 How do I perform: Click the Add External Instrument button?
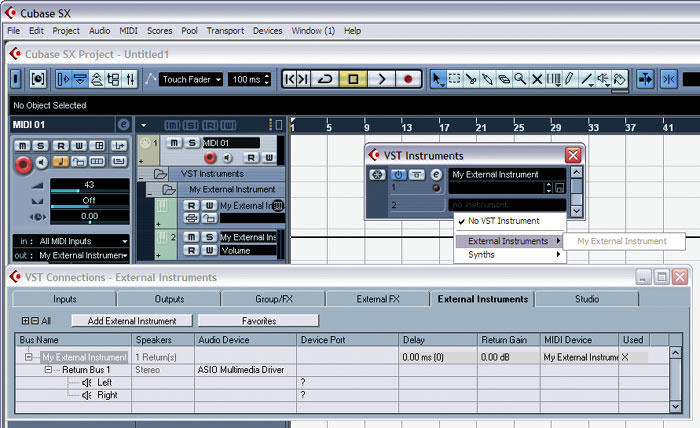pos(132,321)
